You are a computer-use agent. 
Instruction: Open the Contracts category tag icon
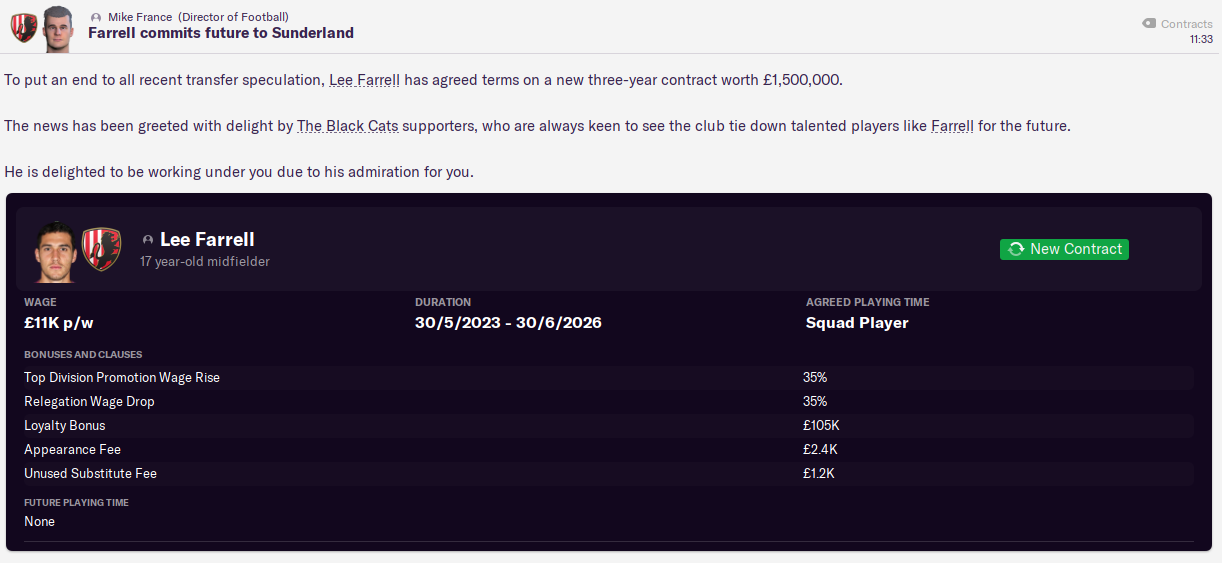1149,24
